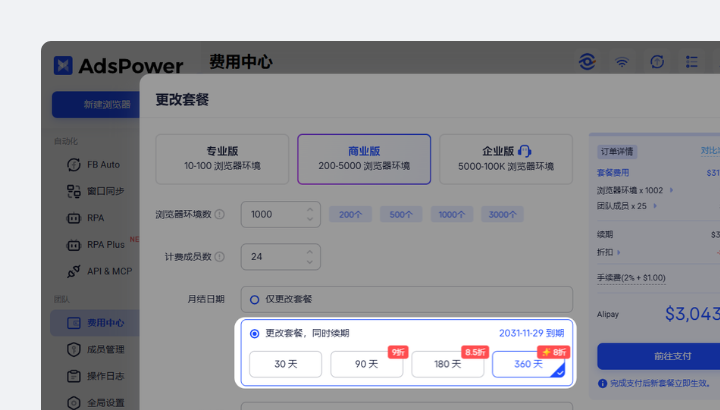The height and width of the screenshot is (410, 720).
Task: Select the 商业版 plan tab
Action: (x=364, y=159)
